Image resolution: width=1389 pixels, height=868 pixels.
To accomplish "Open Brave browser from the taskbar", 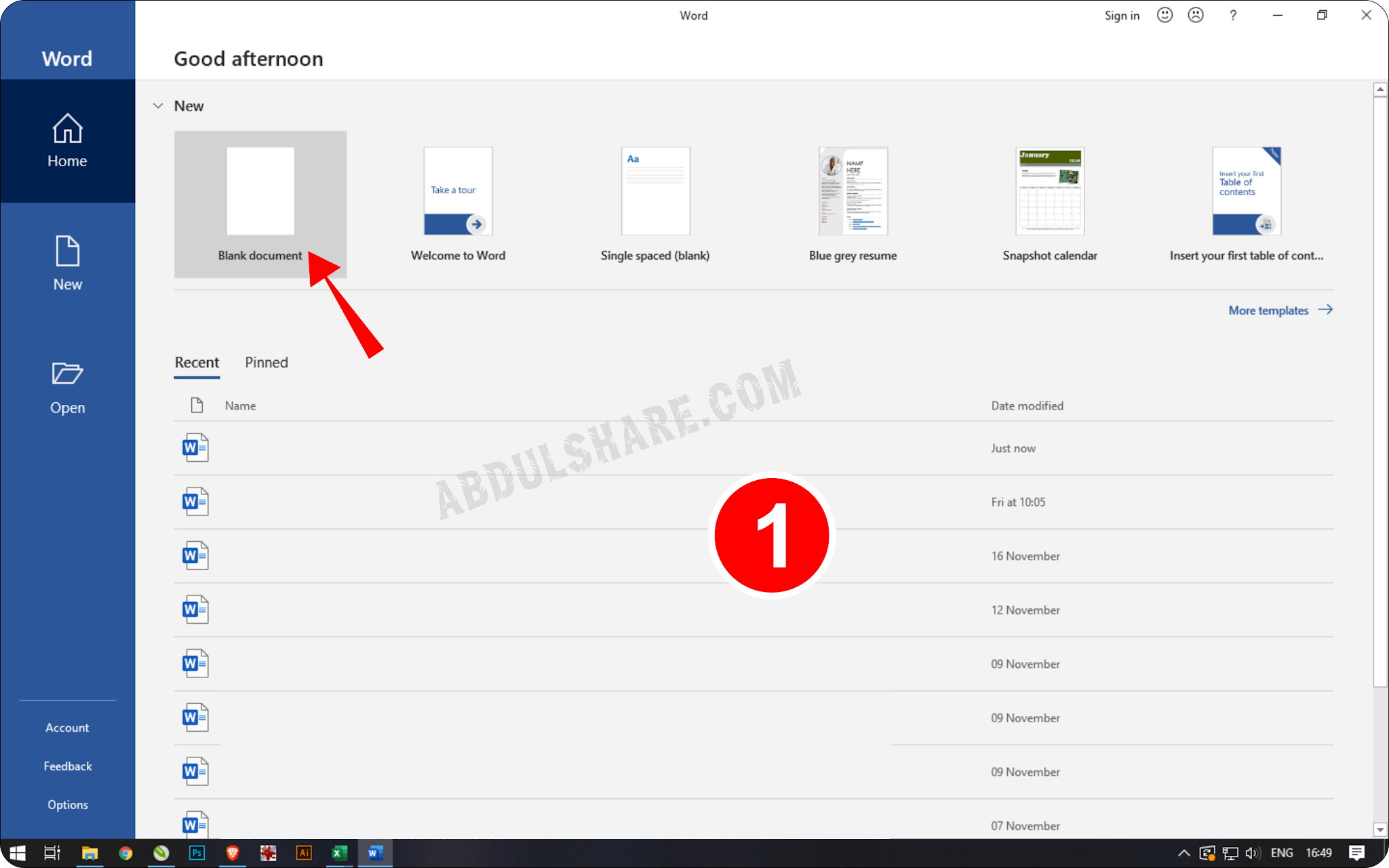I will [233, 853].
